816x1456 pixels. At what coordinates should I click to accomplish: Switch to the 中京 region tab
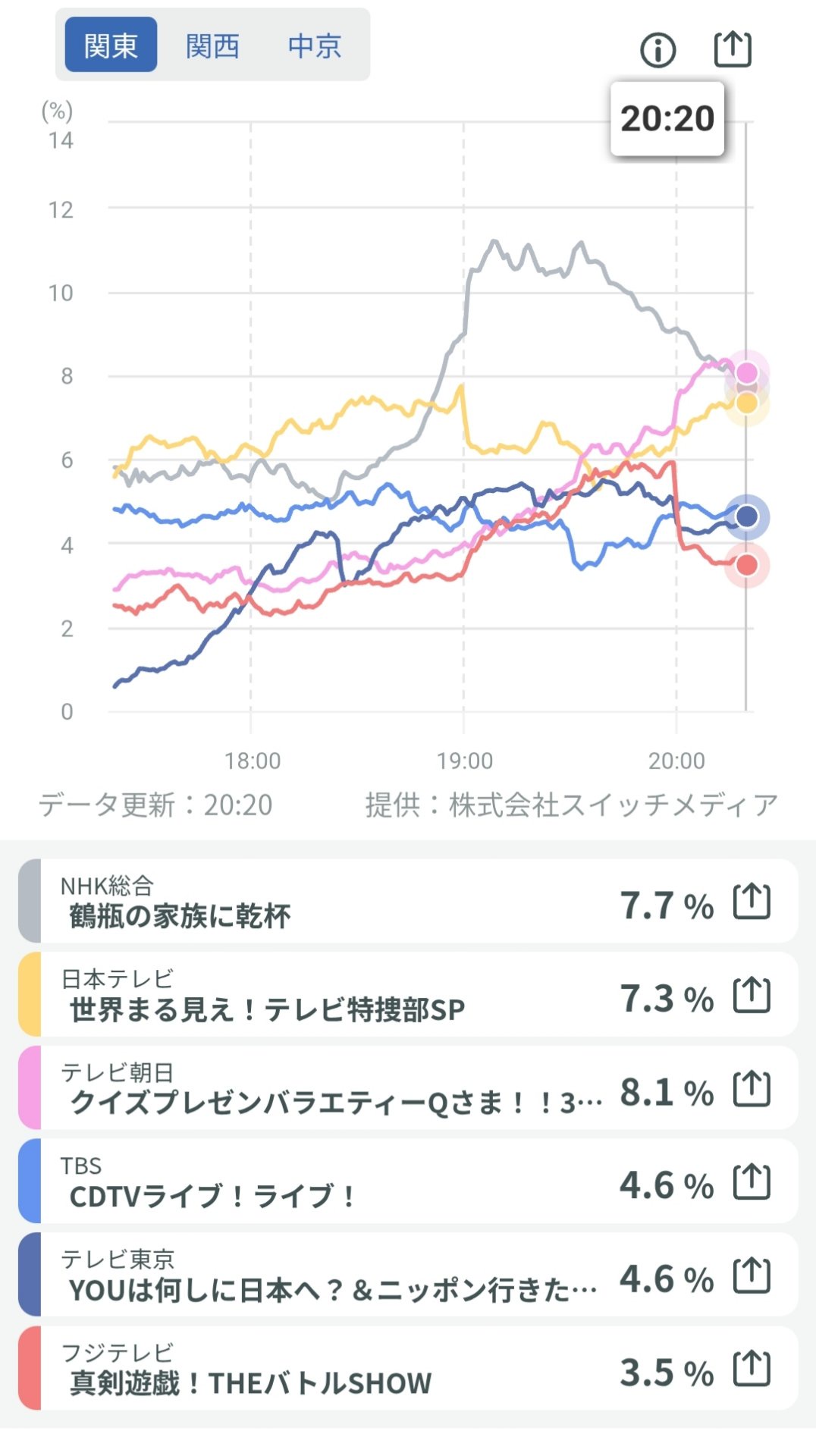pos(314,45)
